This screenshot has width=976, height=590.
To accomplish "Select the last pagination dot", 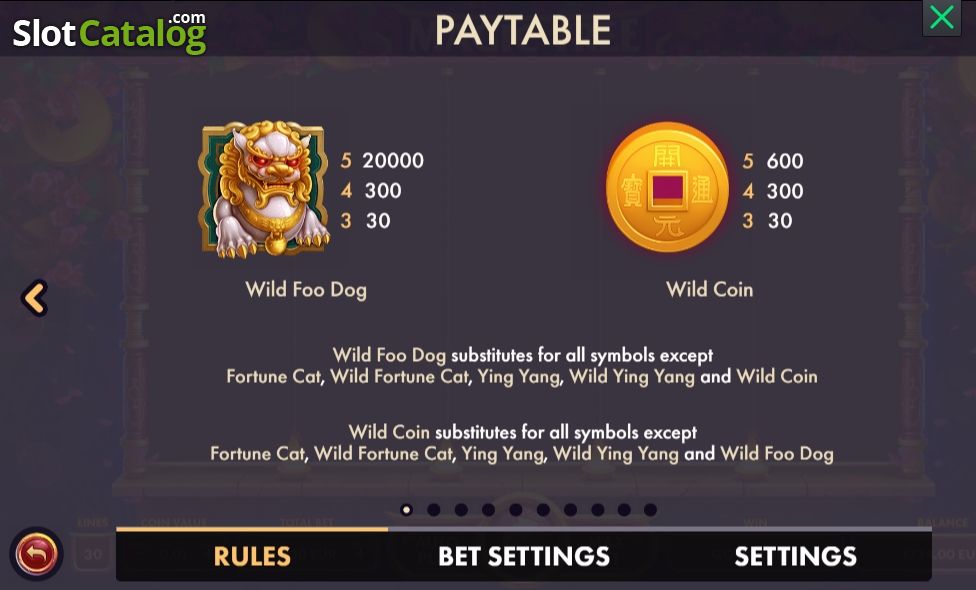I will (650, 510).
